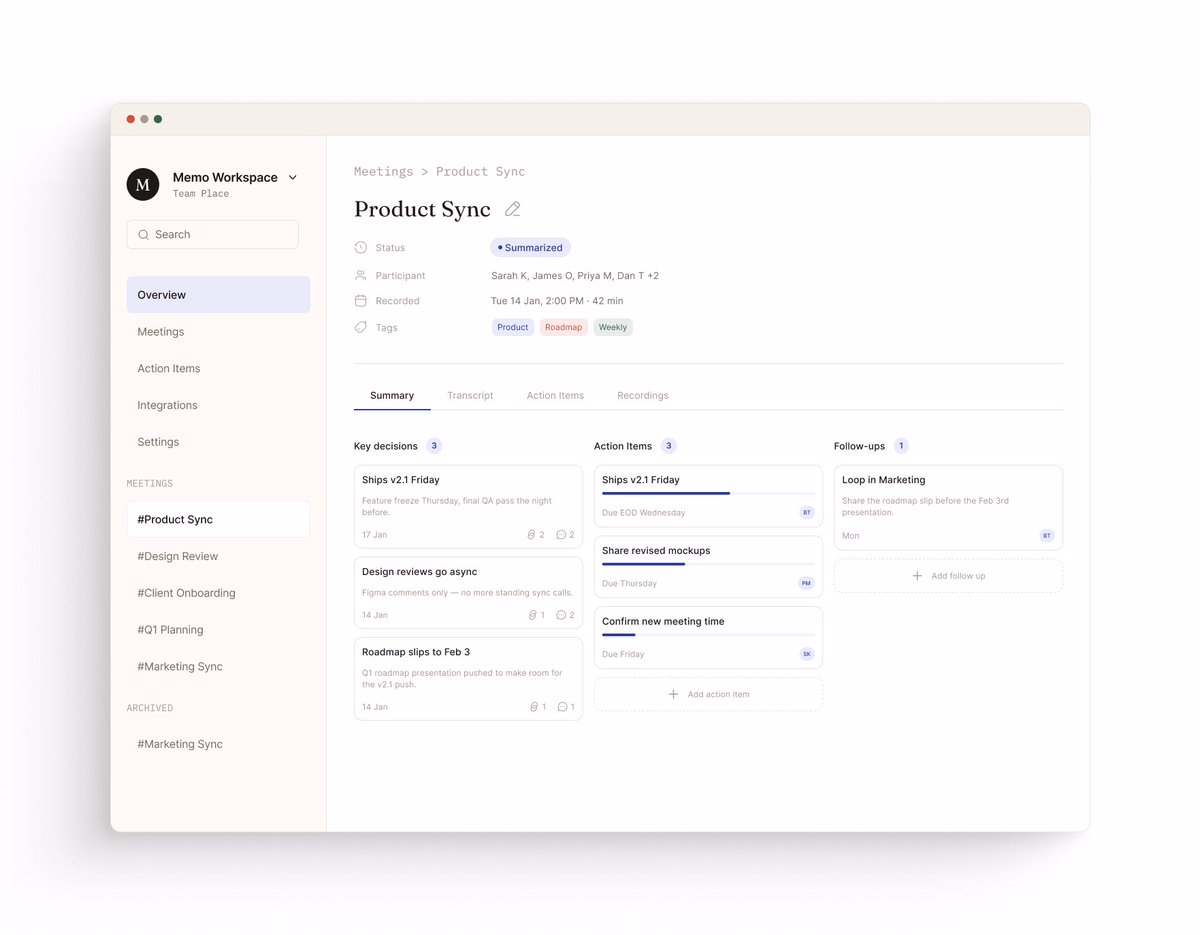Click the BT avatar on Loop in Marketing

point(1047,536)
